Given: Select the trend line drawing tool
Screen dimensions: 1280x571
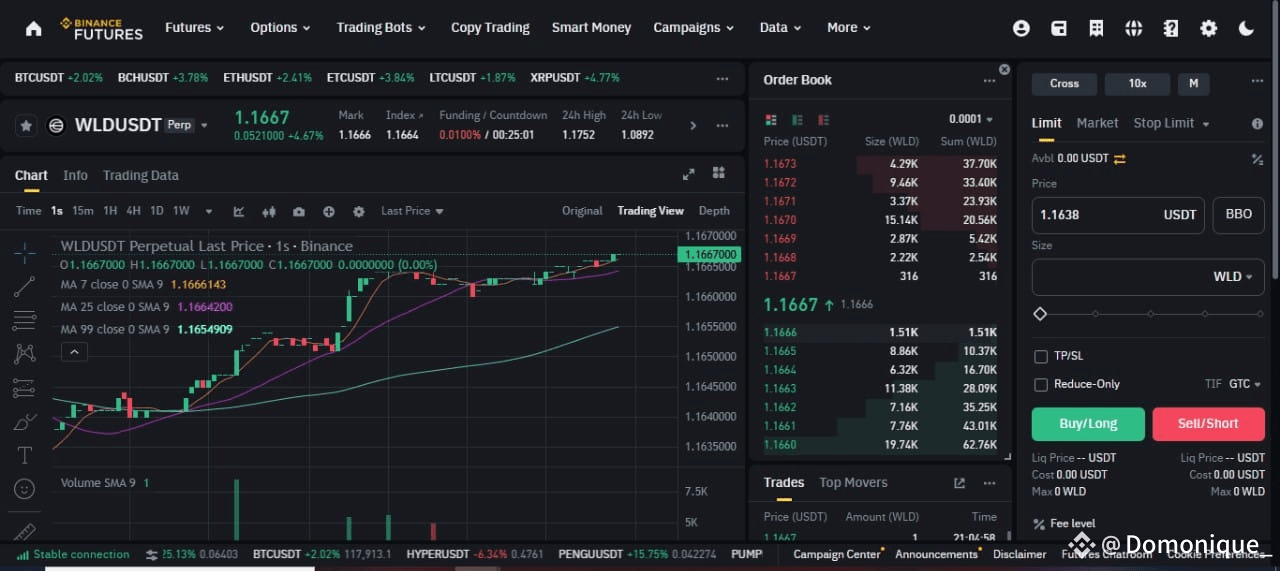Looking at the screenshot, I should pos(25,286).
